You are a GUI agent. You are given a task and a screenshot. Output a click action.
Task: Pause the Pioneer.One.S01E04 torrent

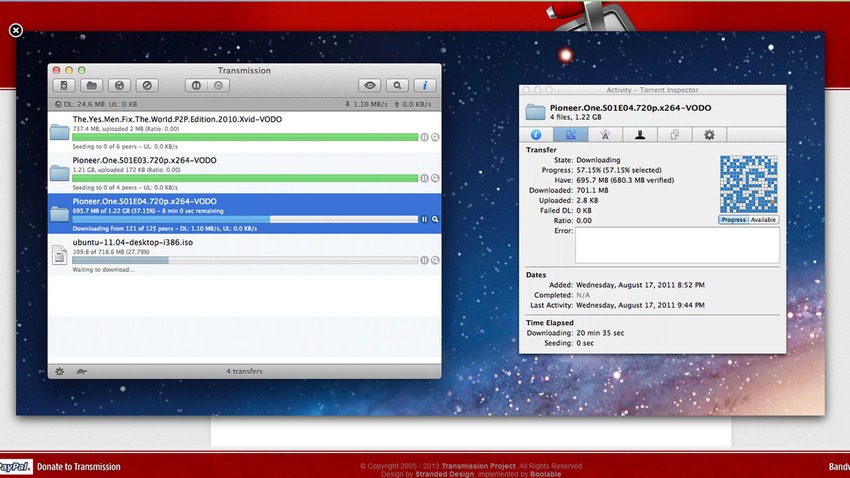pyautogui.click(x=424, y=218)
